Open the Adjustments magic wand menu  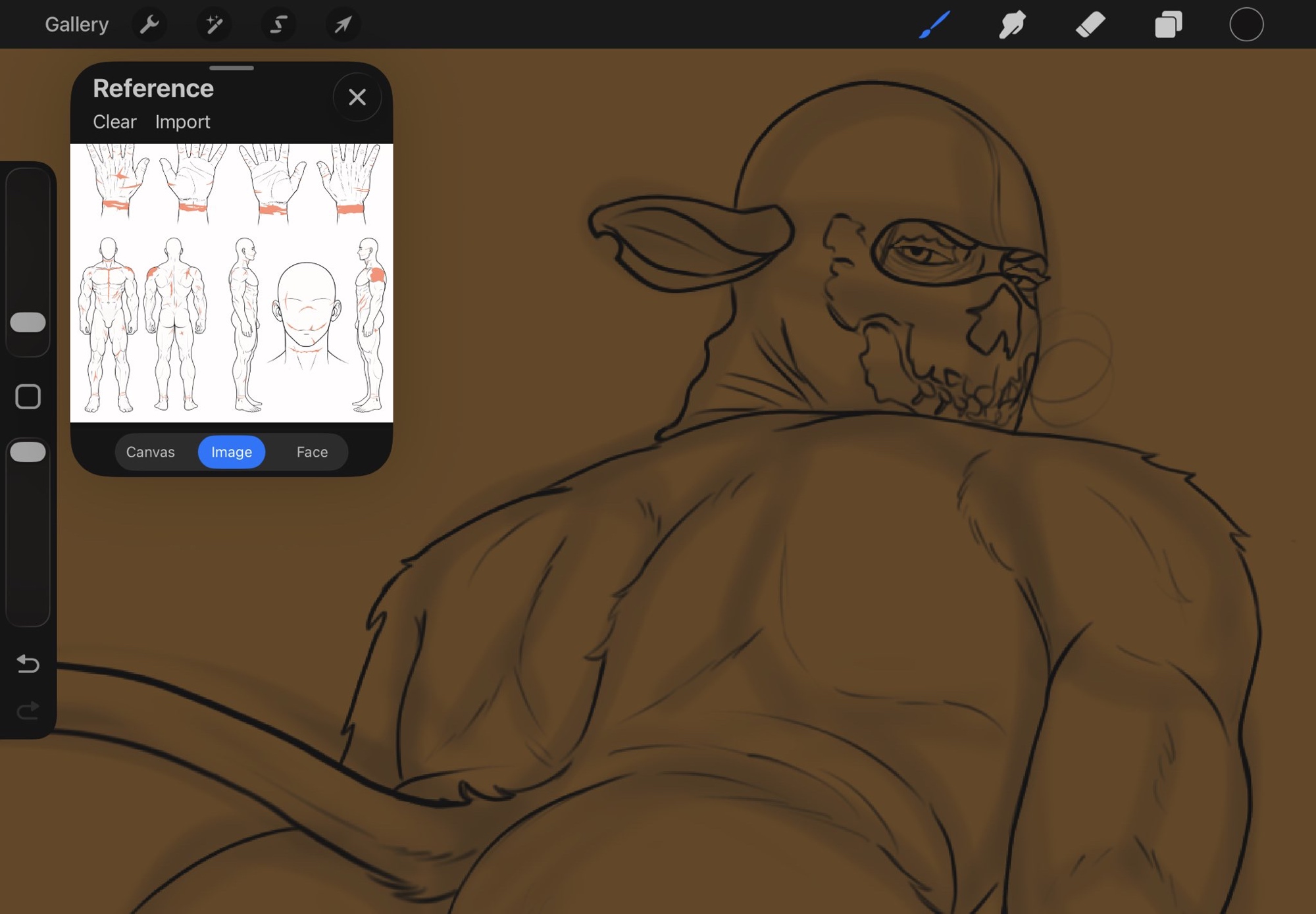[x=214, y=25]
